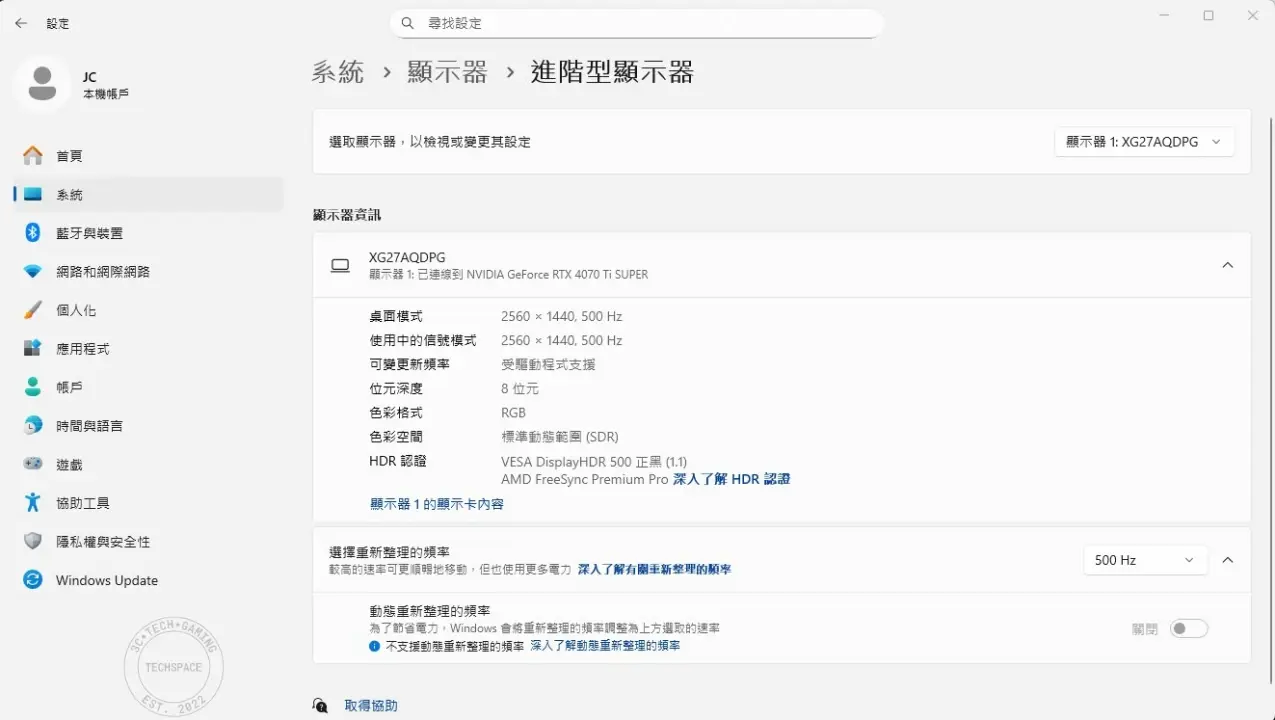Click the 取得協助 help icon
This screenshot has height=720, width=1275.
click(x=321, y=706)
